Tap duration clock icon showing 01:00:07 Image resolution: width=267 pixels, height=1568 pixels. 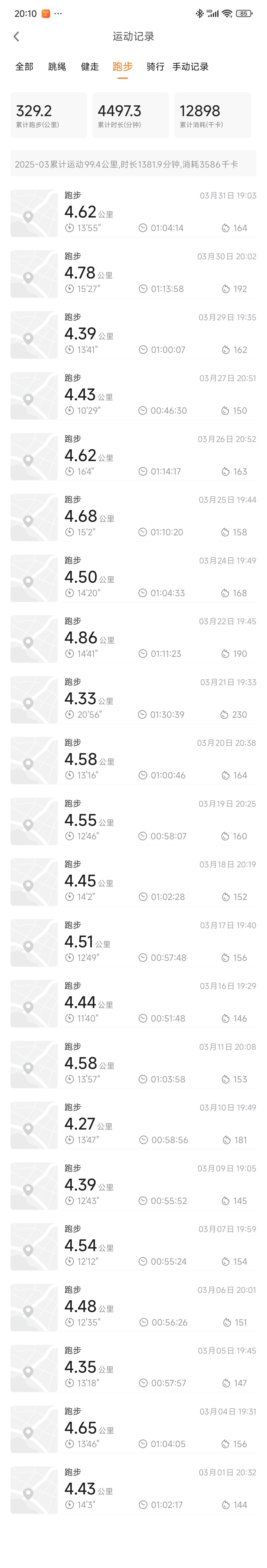pos(143,349)
